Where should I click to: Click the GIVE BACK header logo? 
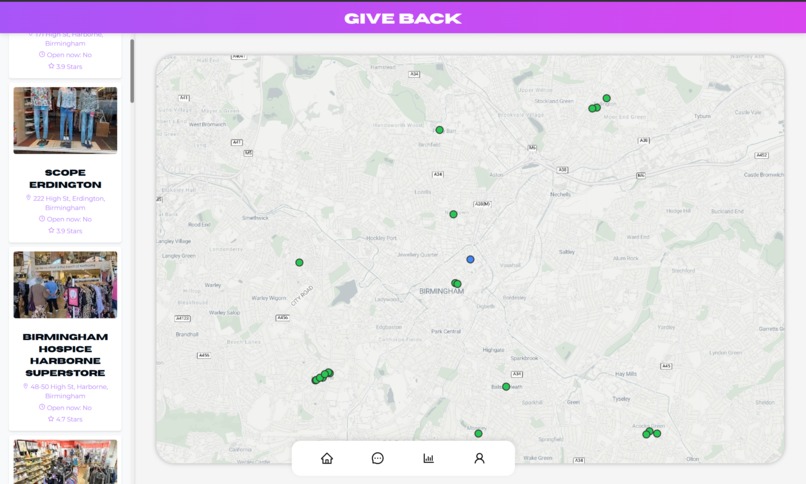pos(402,18)
